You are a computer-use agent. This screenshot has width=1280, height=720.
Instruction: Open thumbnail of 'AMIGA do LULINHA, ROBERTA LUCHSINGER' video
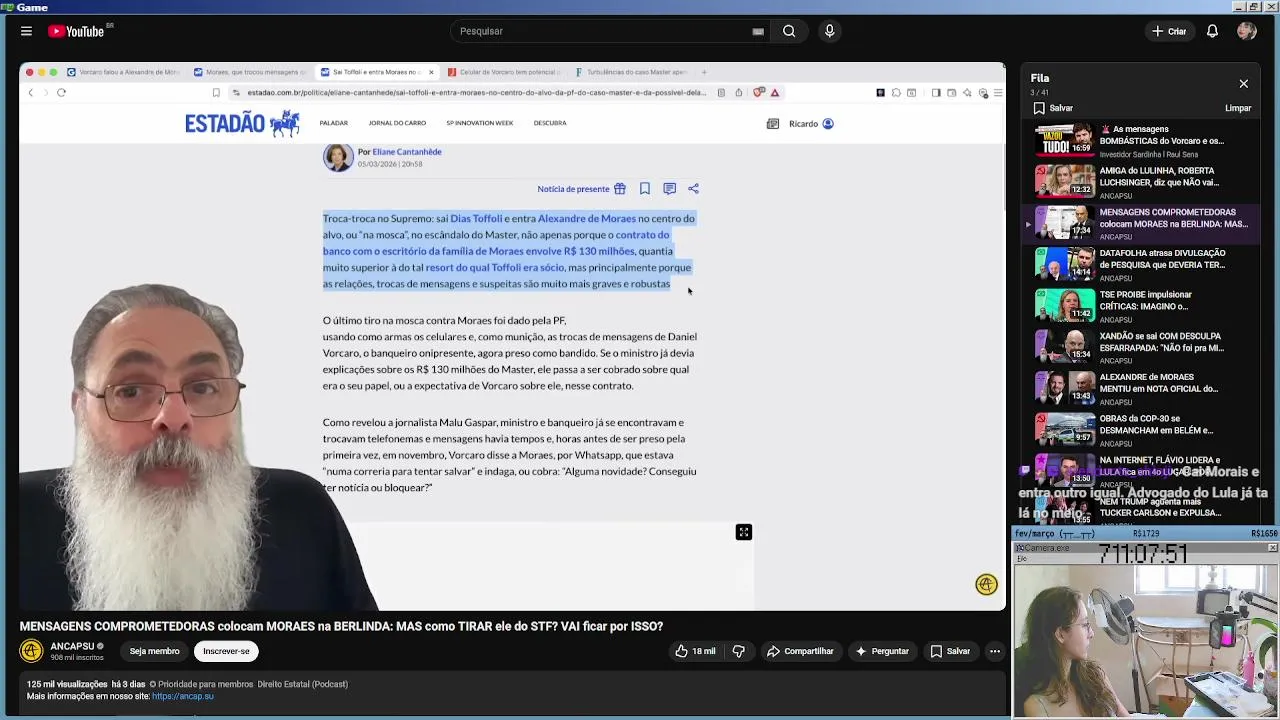coord(1064,182)
